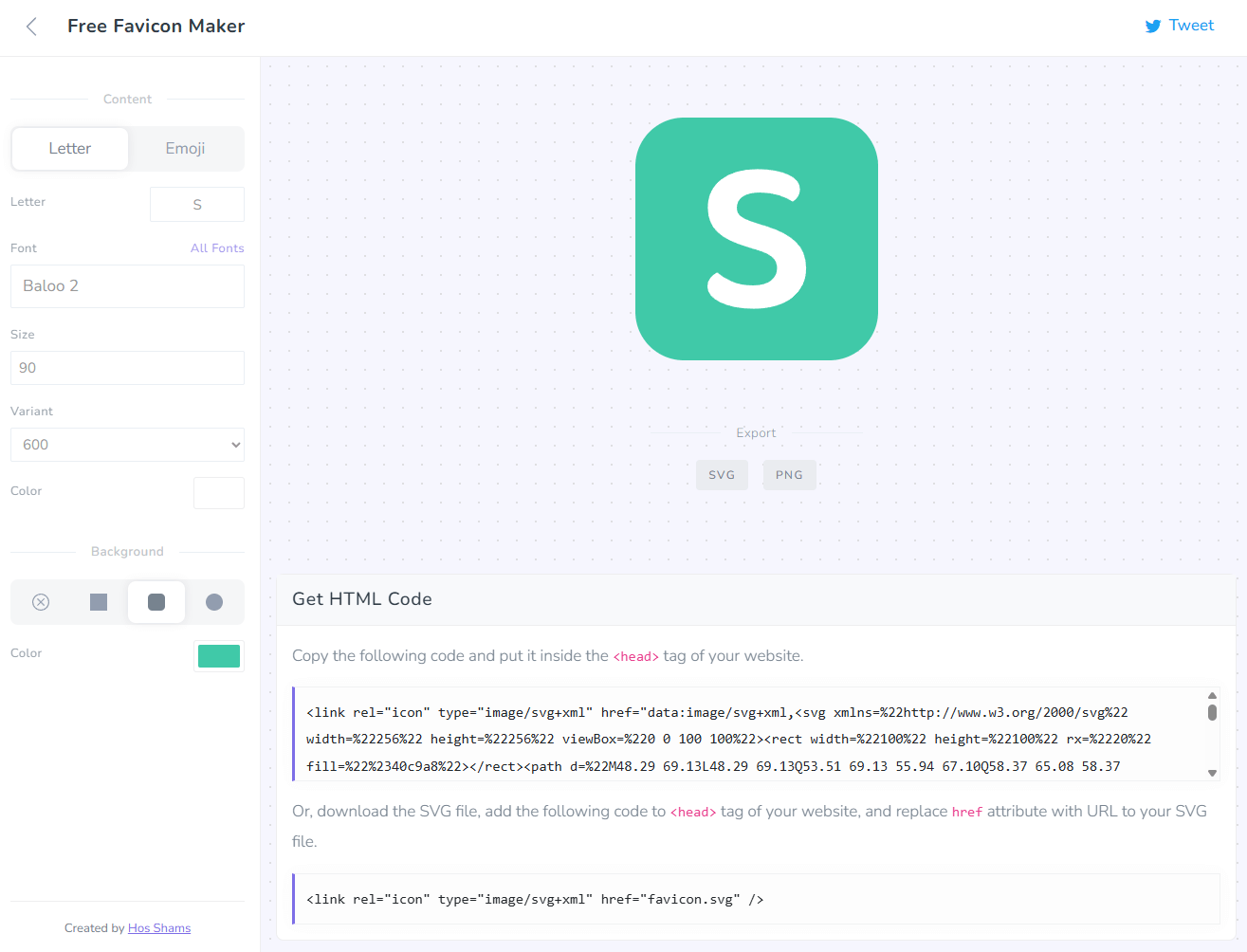Viewport: 1247px width, 952px height.
Task: Export the favicon as SVG
Action: pyautogui.click(x=722, y=475)
